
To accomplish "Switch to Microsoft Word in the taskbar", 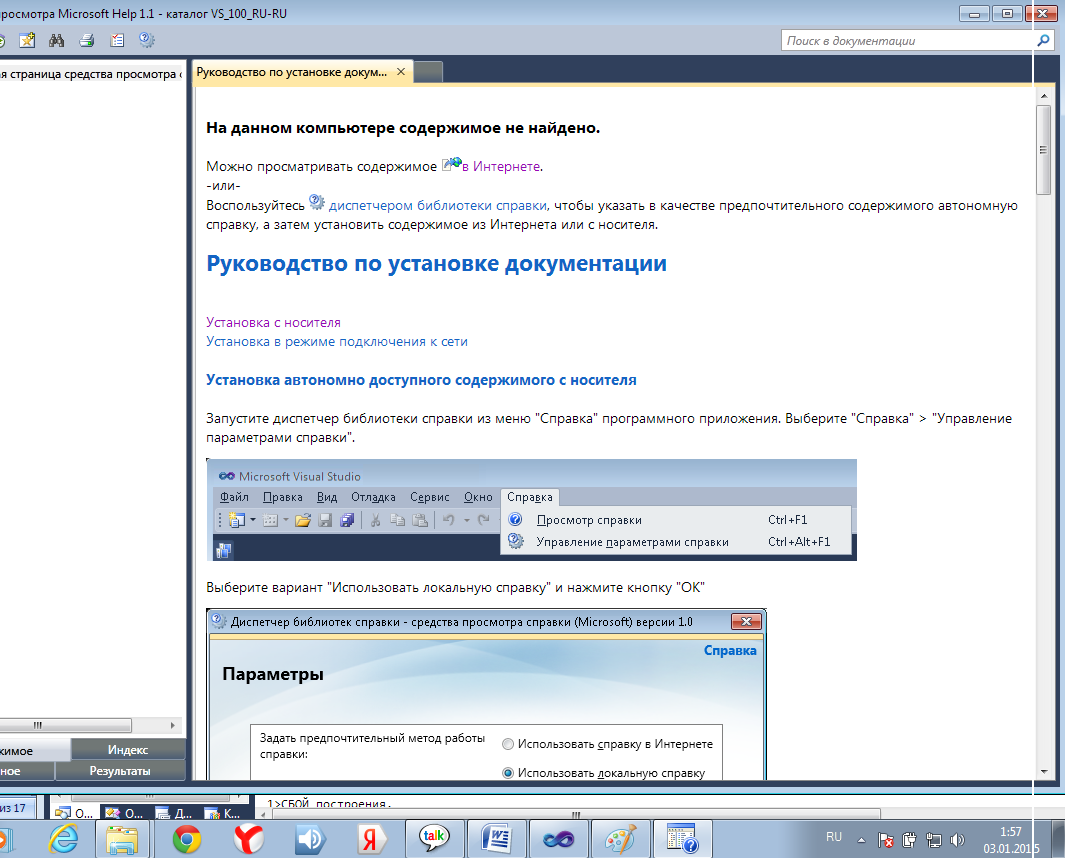I will 497,840.
